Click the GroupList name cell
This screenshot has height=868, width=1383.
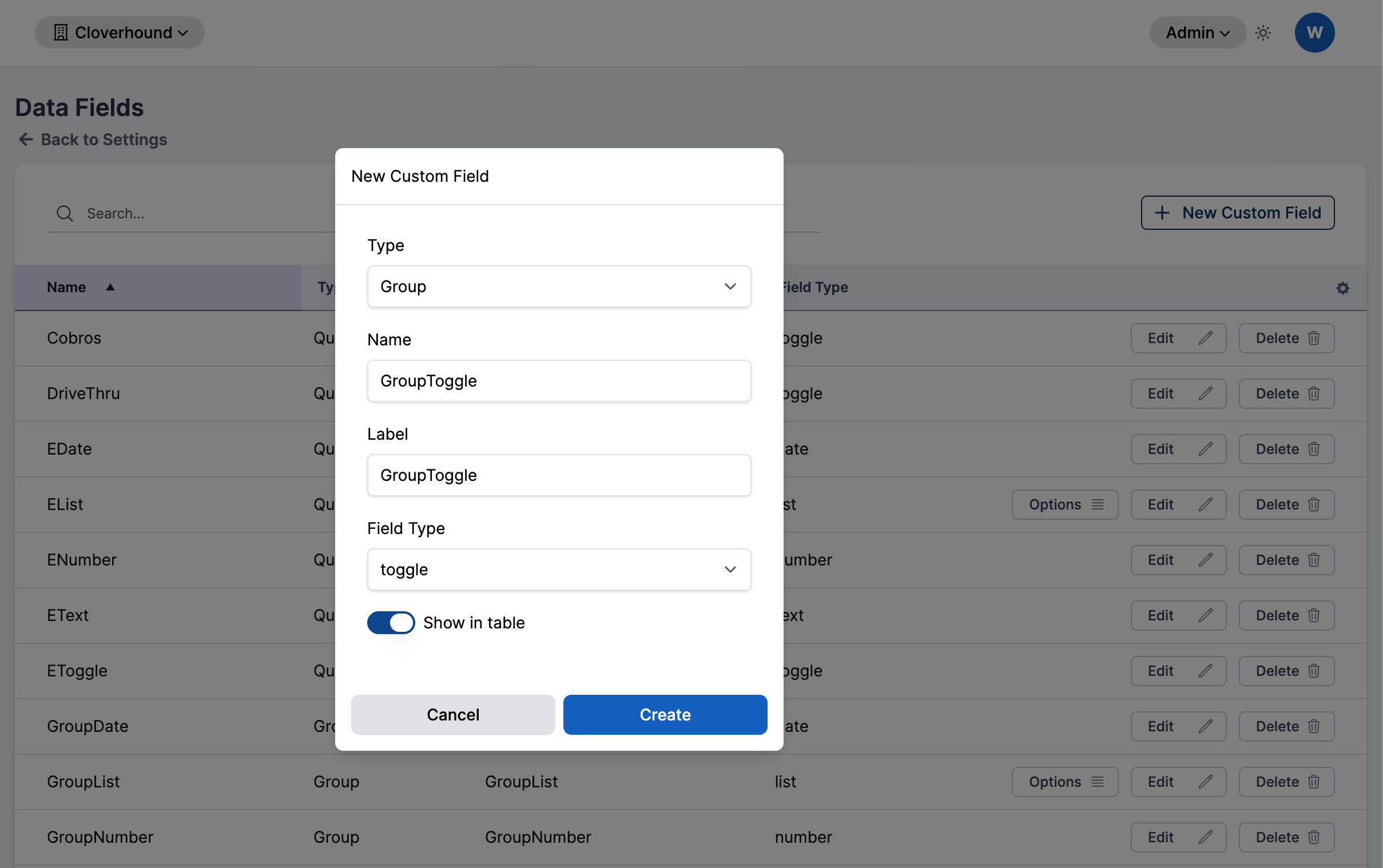84,782
